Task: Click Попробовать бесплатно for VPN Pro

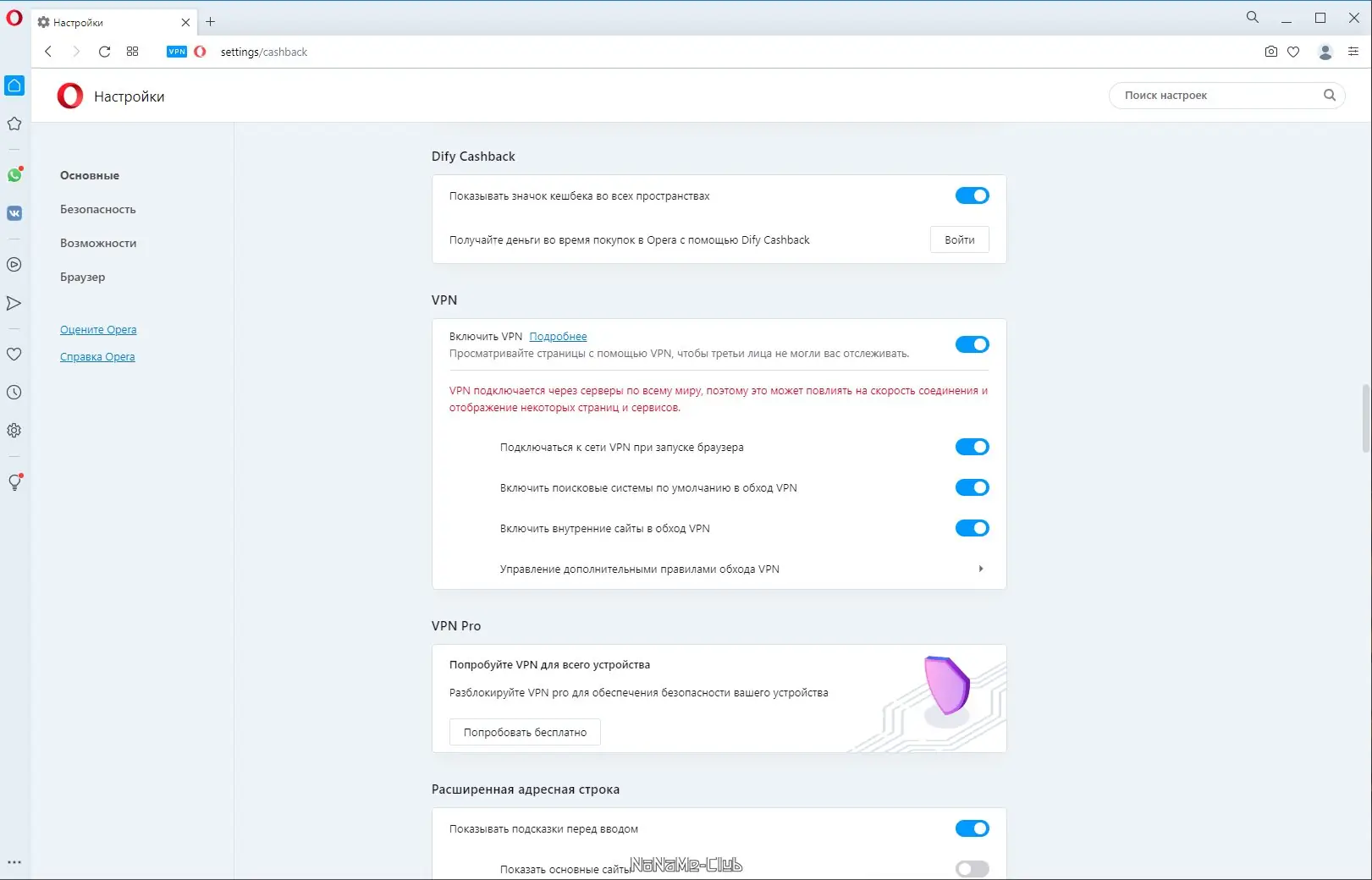Action: pyautogui.click(x=525, y=732)
